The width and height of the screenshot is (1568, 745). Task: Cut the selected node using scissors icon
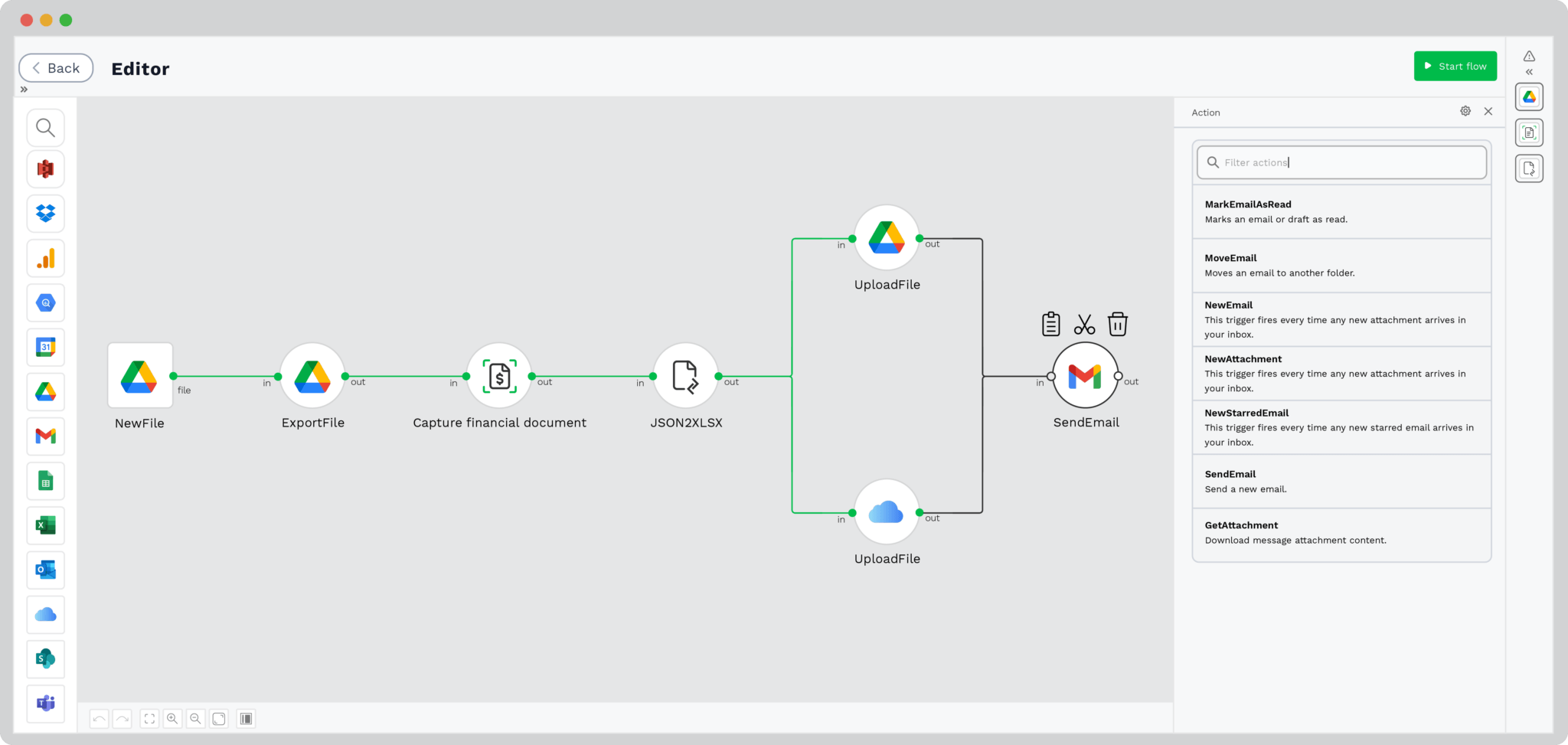[x=1084, y=325]
